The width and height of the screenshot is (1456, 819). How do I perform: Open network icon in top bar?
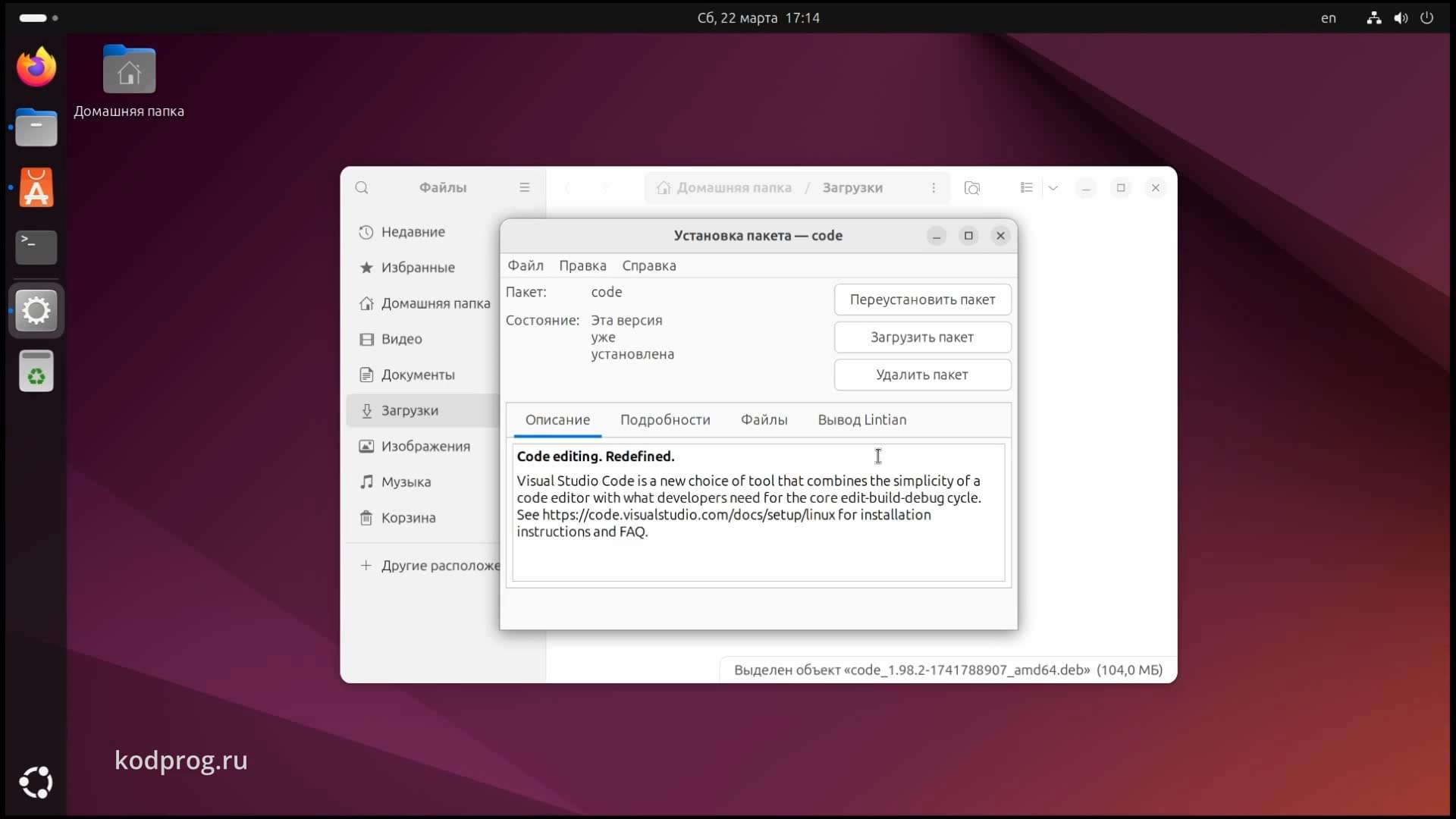tap(1373, 17)
